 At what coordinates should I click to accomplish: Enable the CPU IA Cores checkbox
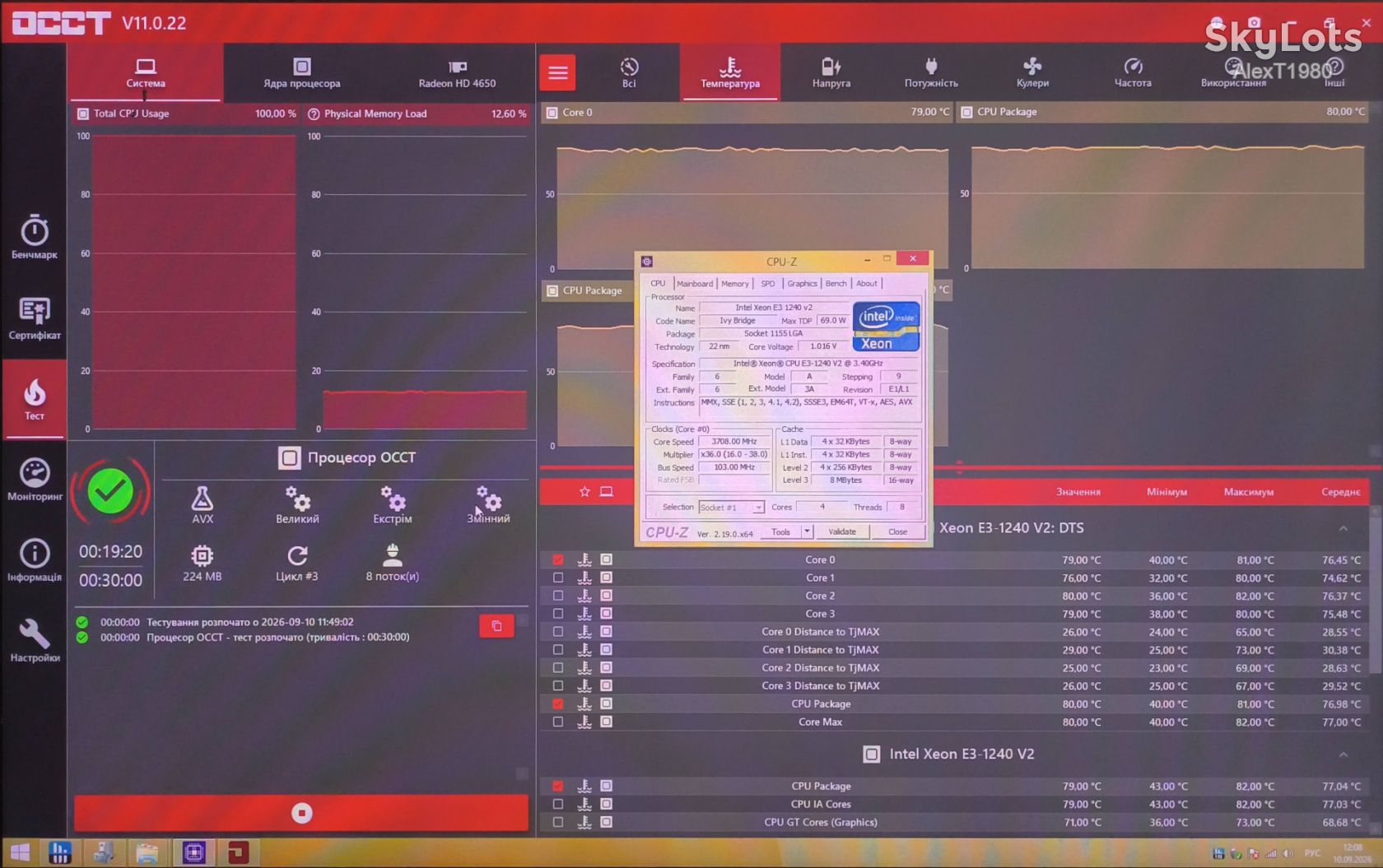pyautogui.click(x=558, y=805)
